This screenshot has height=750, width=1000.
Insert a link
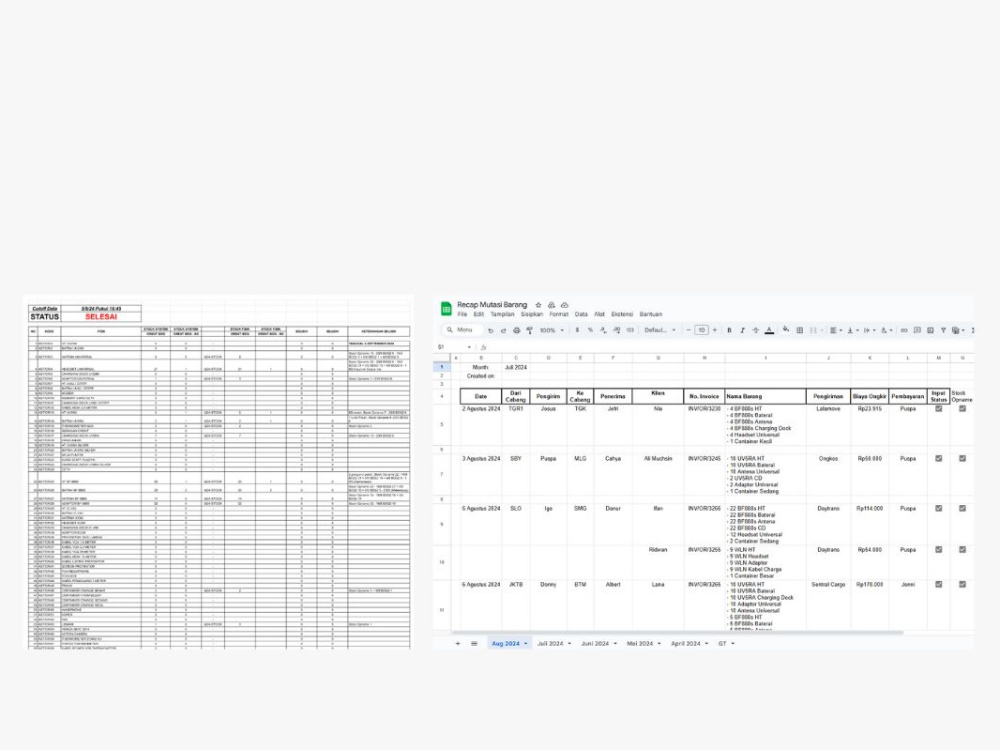point(904,330)
